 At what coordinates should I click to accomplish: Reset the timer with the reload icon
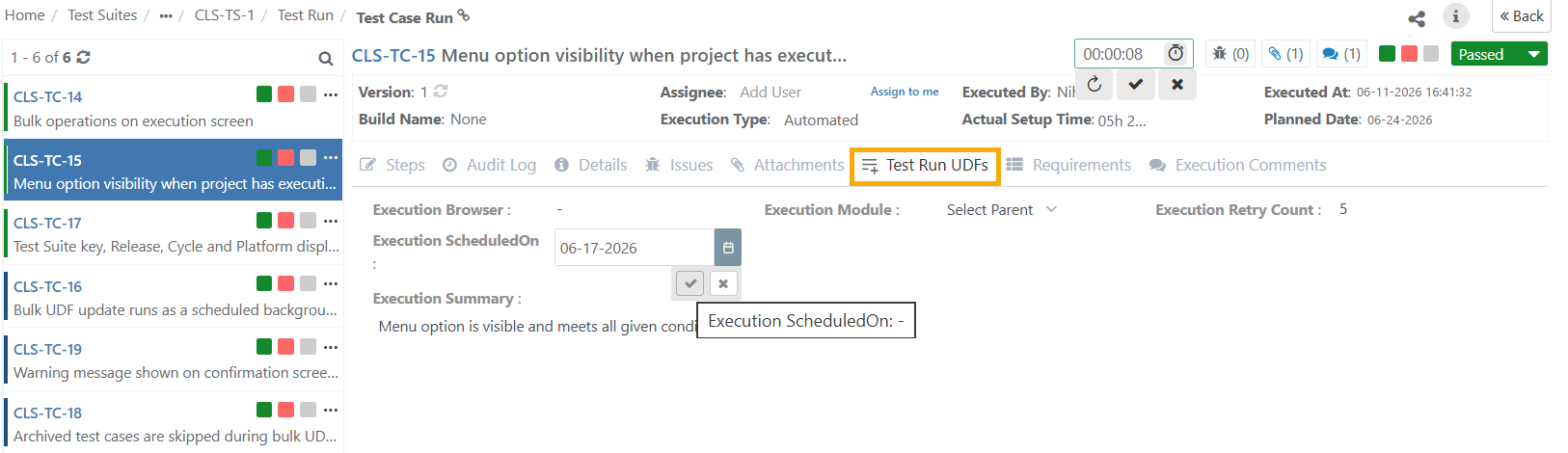click(1095, 84)
